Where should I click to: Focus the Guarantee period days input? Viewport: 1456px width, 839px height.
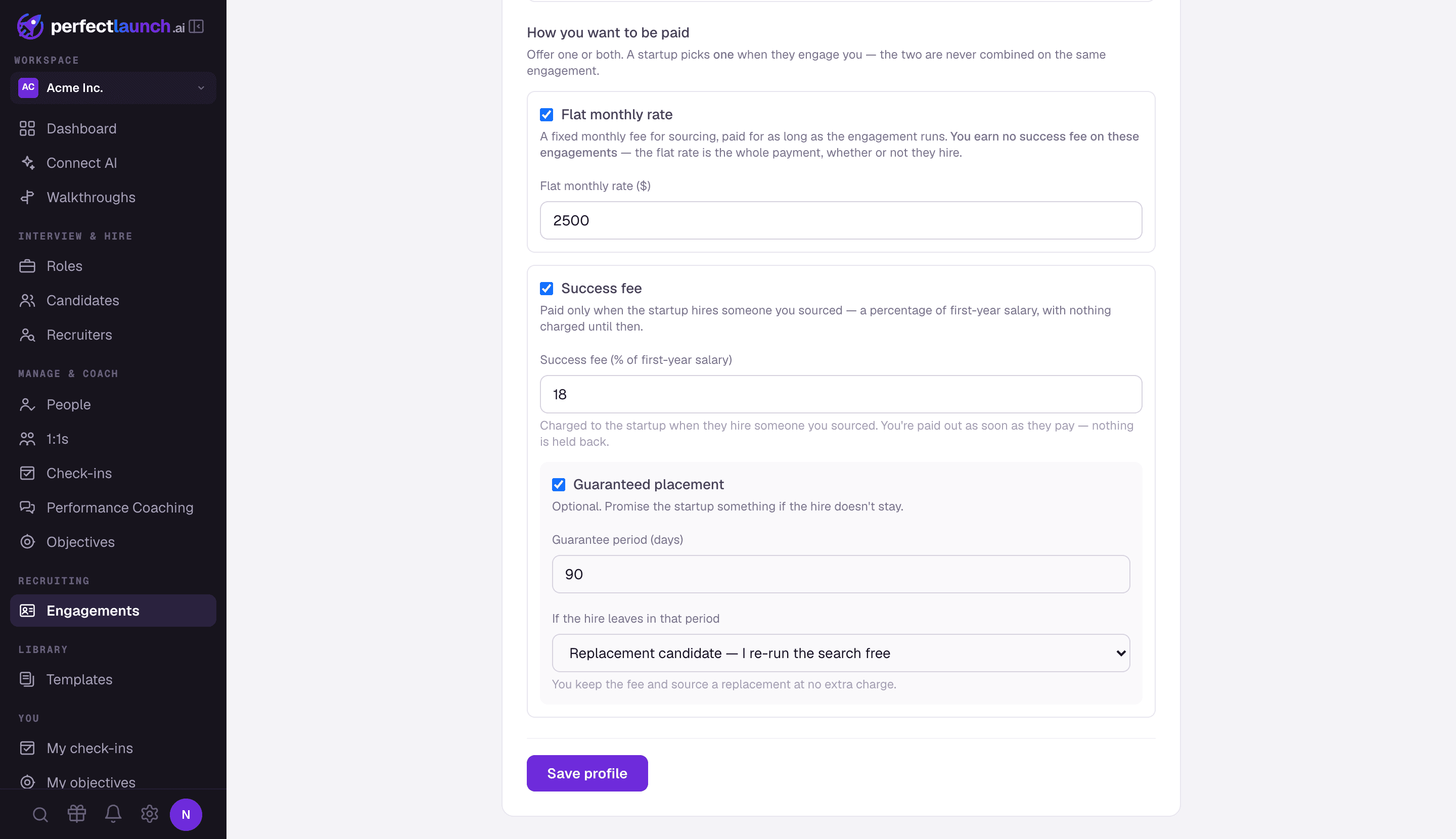coord(840,574)
